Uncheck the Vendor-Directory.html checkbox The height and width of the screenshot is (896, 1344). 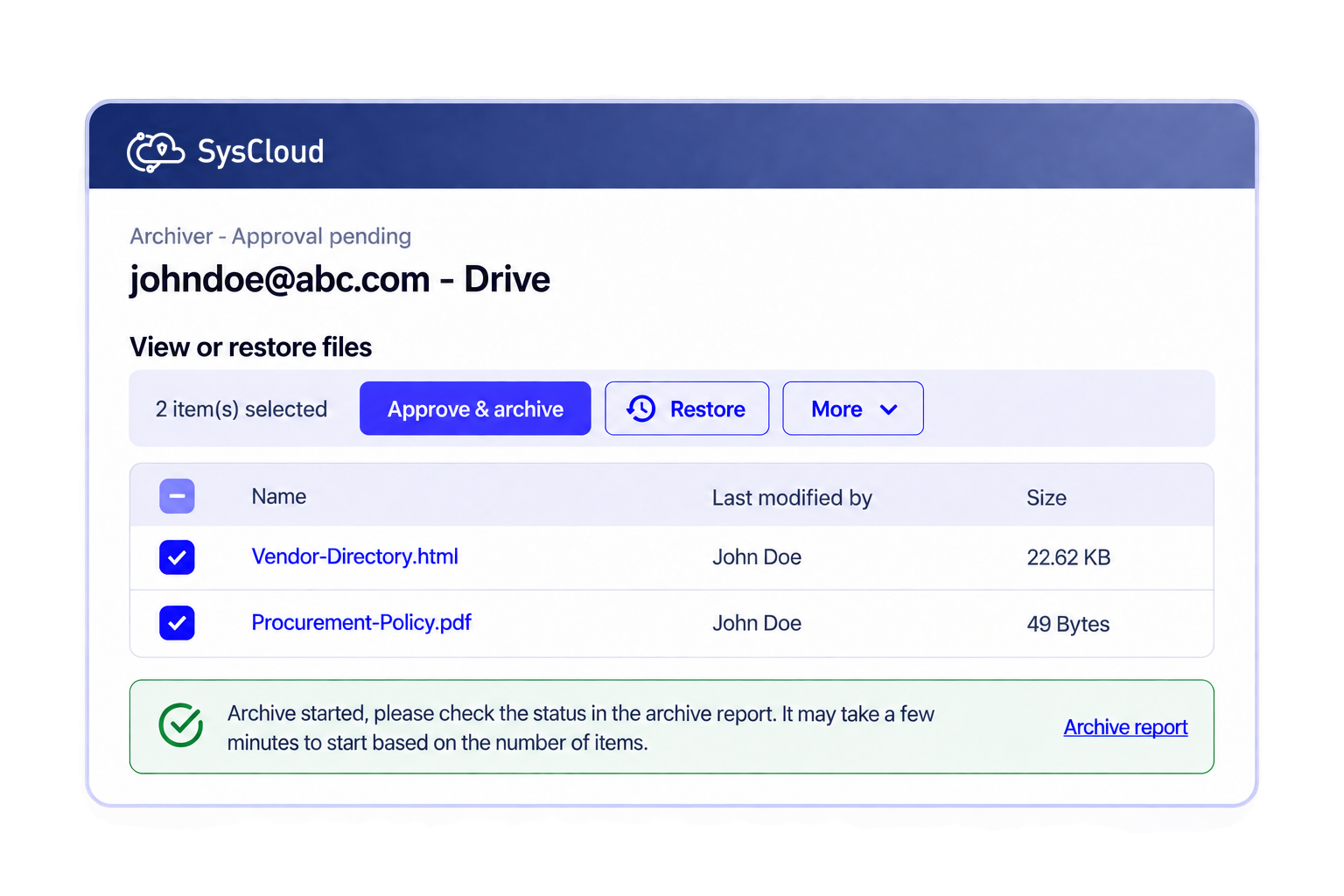click(x=177, y=557)
